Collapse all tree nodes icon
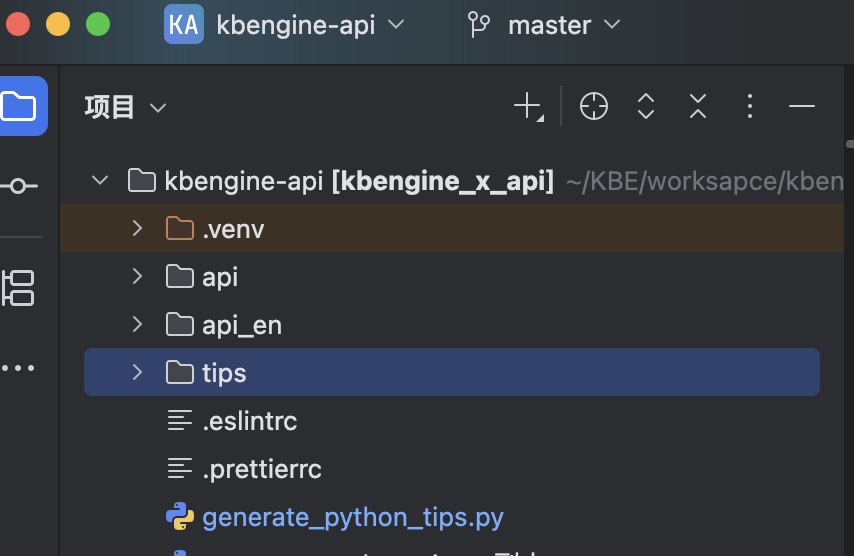This screenshot has width=854, height=556. tap(698, 106)
